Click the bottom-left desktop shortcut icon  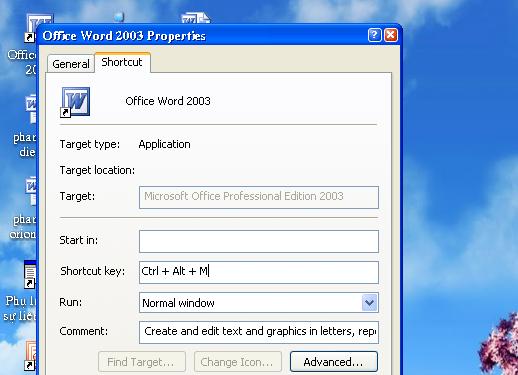point(30,356)
